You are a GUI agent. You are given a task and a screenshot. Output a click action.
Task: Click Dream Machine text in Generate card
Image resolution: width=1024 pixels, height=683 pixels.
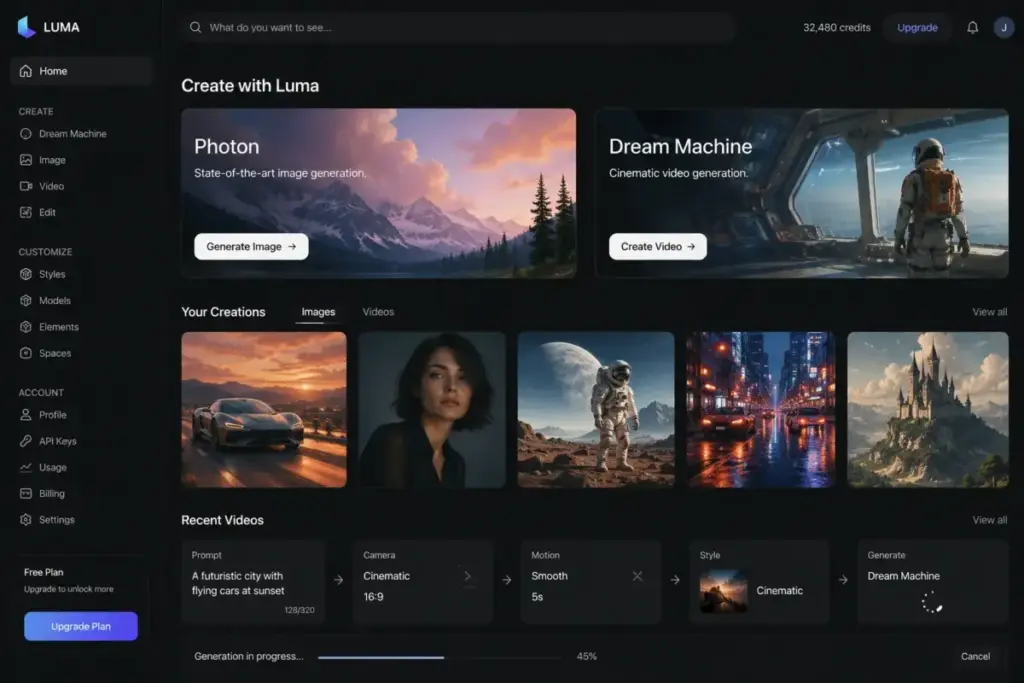(x=903, y=576)
